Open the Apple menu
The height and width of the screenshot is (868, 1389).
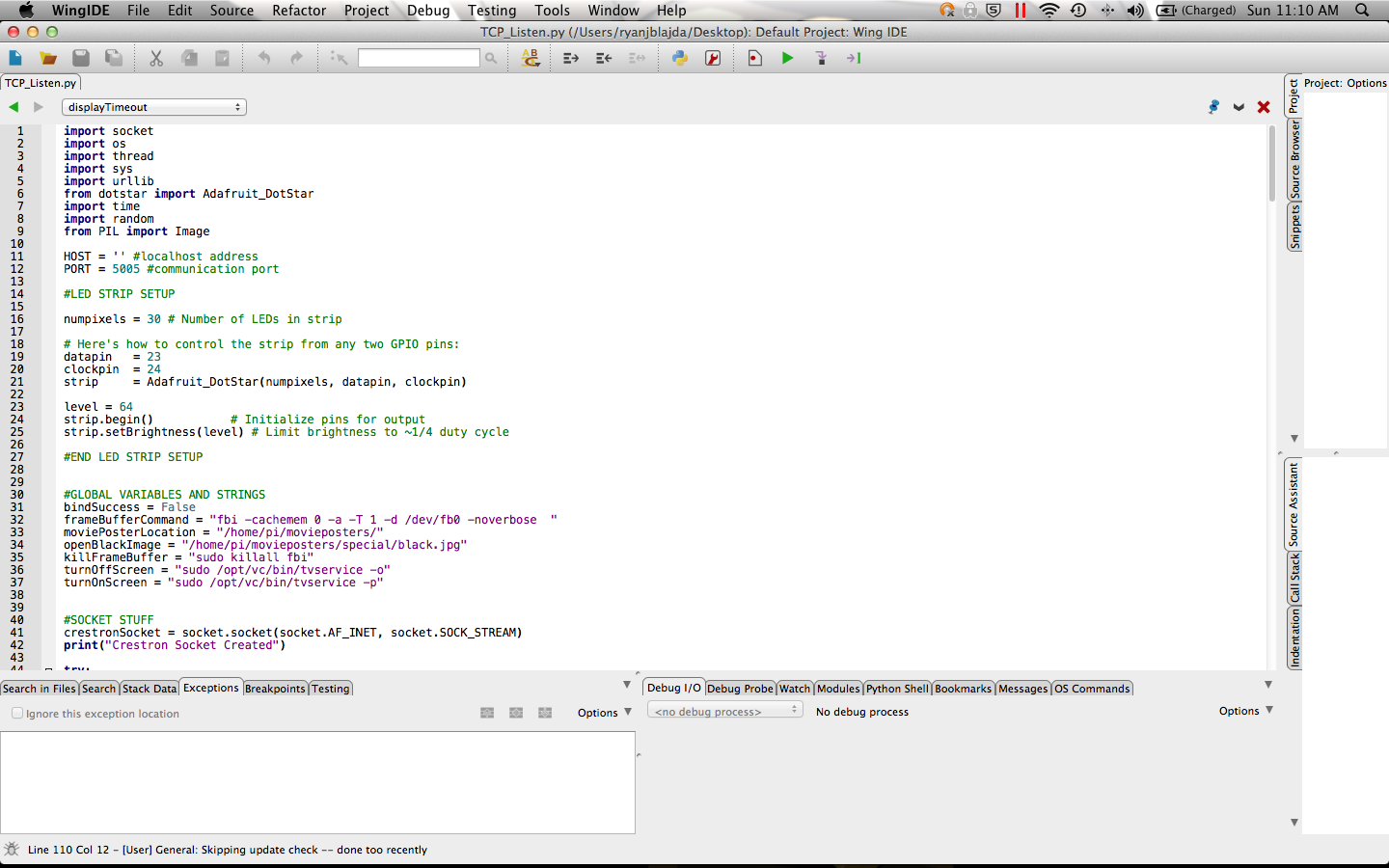[x=26, y=11]
